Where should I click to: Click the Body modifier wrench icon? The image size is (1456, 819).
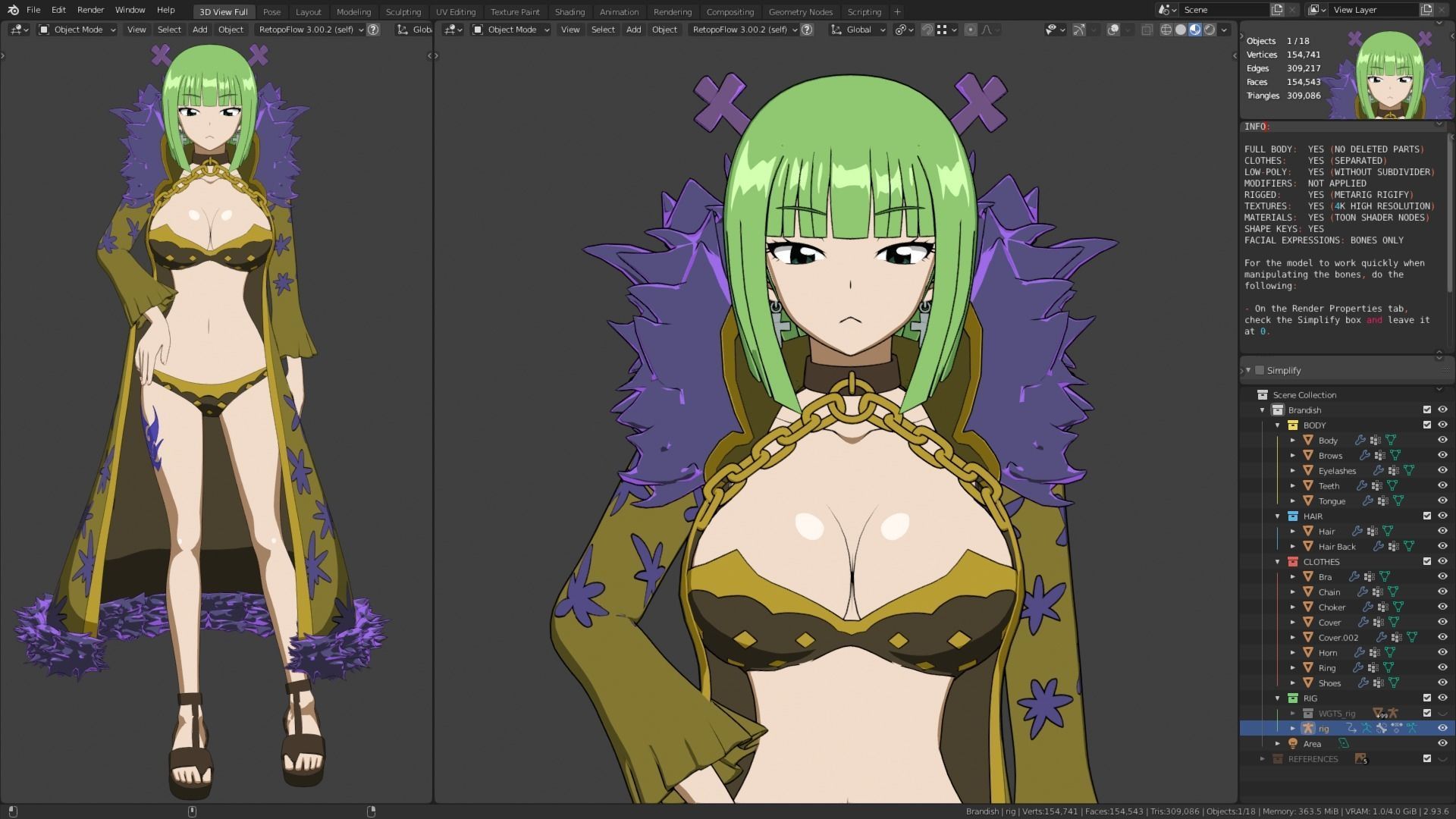pos(1360,440)
